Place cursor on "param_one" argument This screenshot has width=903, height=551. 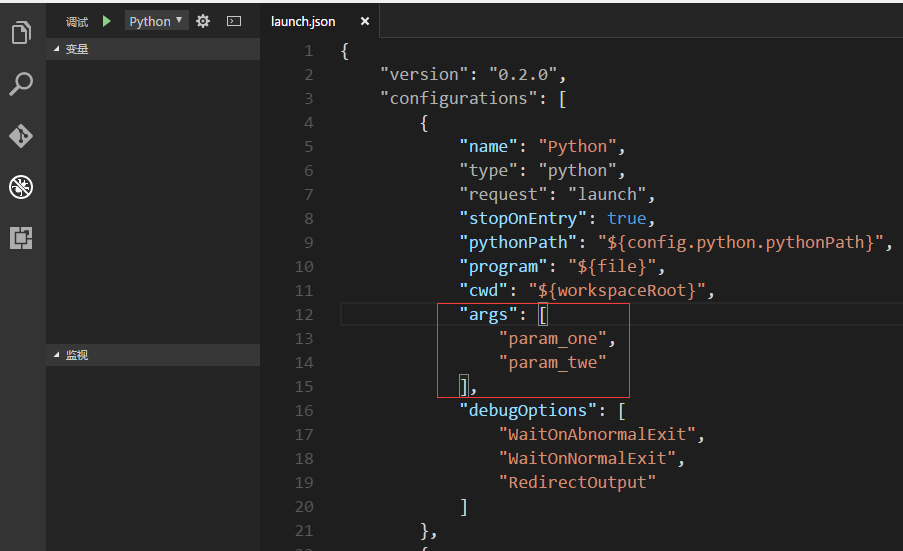coord(552,338)
